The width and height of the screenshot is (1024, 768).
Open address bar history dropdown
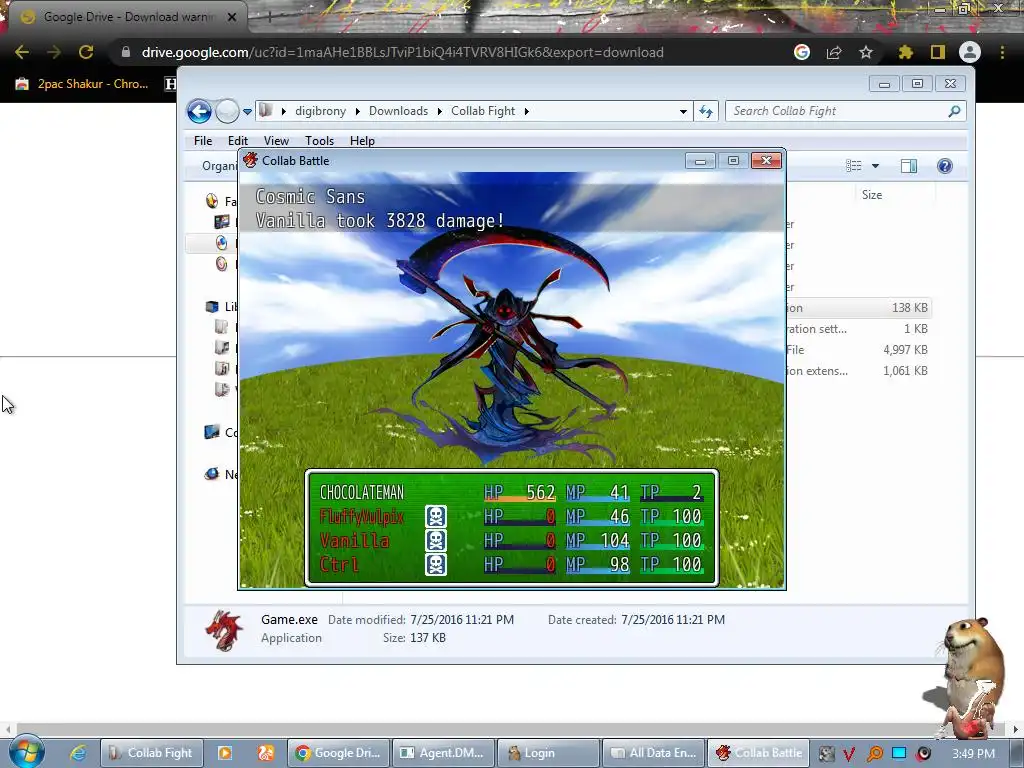683,112
